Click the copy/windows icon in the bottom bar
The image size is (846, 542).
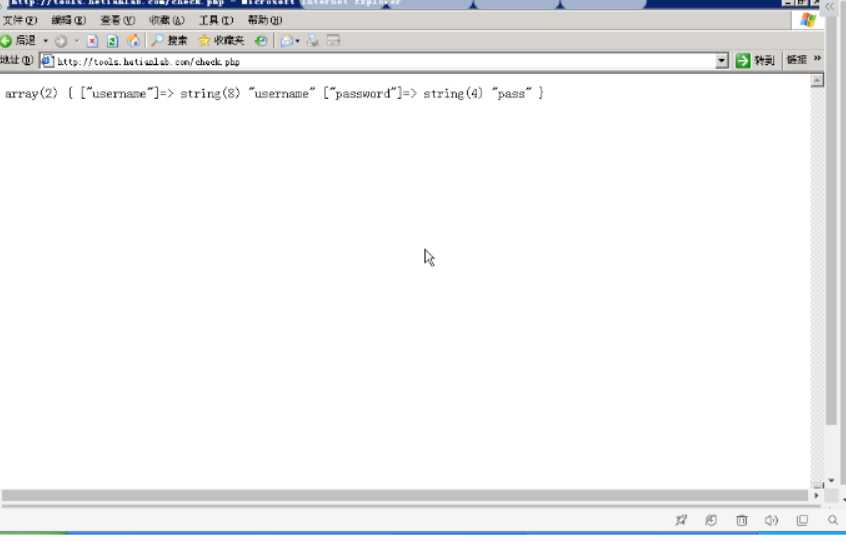(802, 520)
